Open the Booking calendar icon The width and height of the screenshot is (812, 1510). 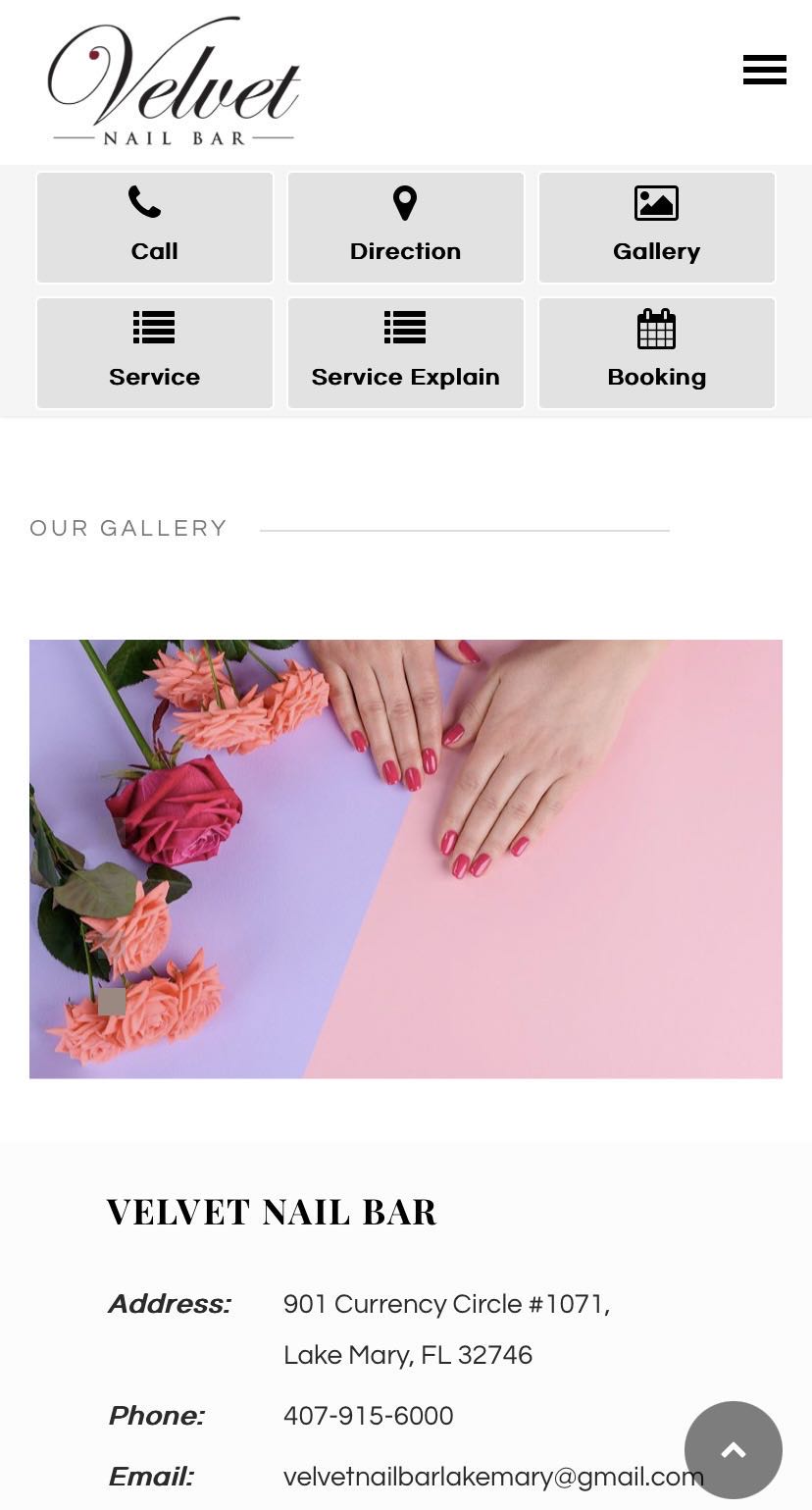click(x=656, y=329)
